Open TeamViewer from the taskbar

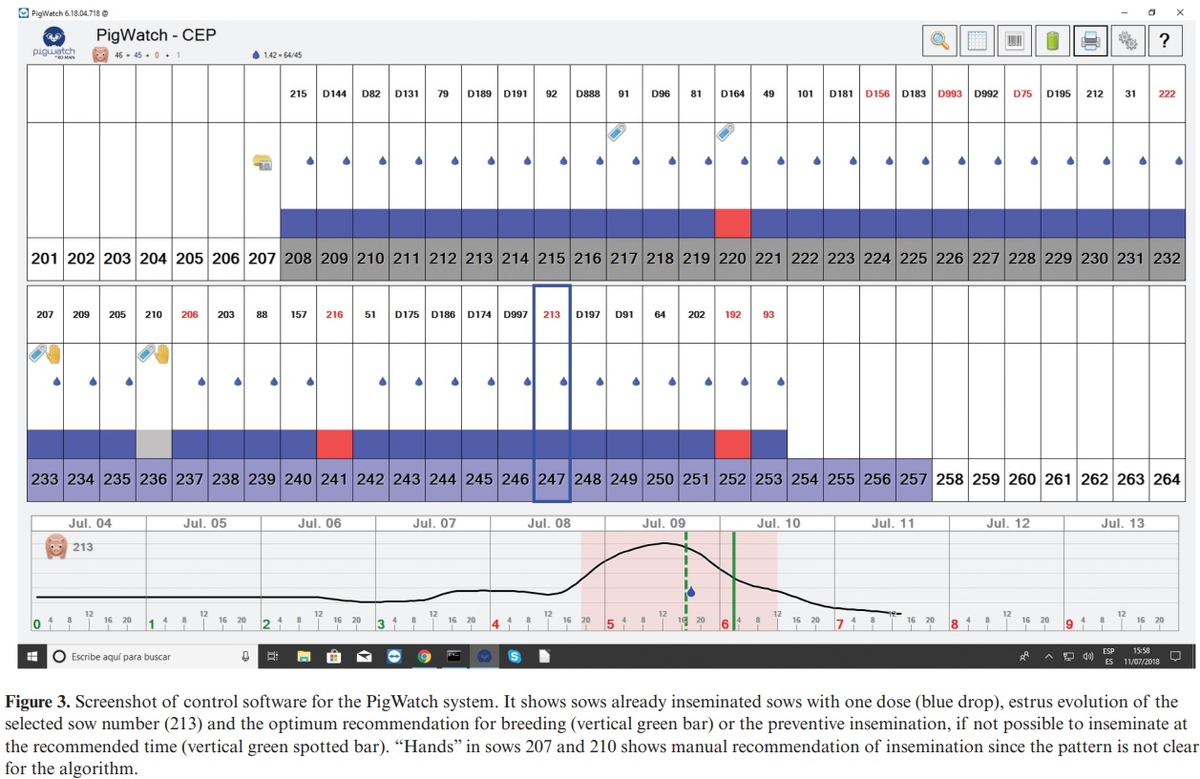pos(394,657)
